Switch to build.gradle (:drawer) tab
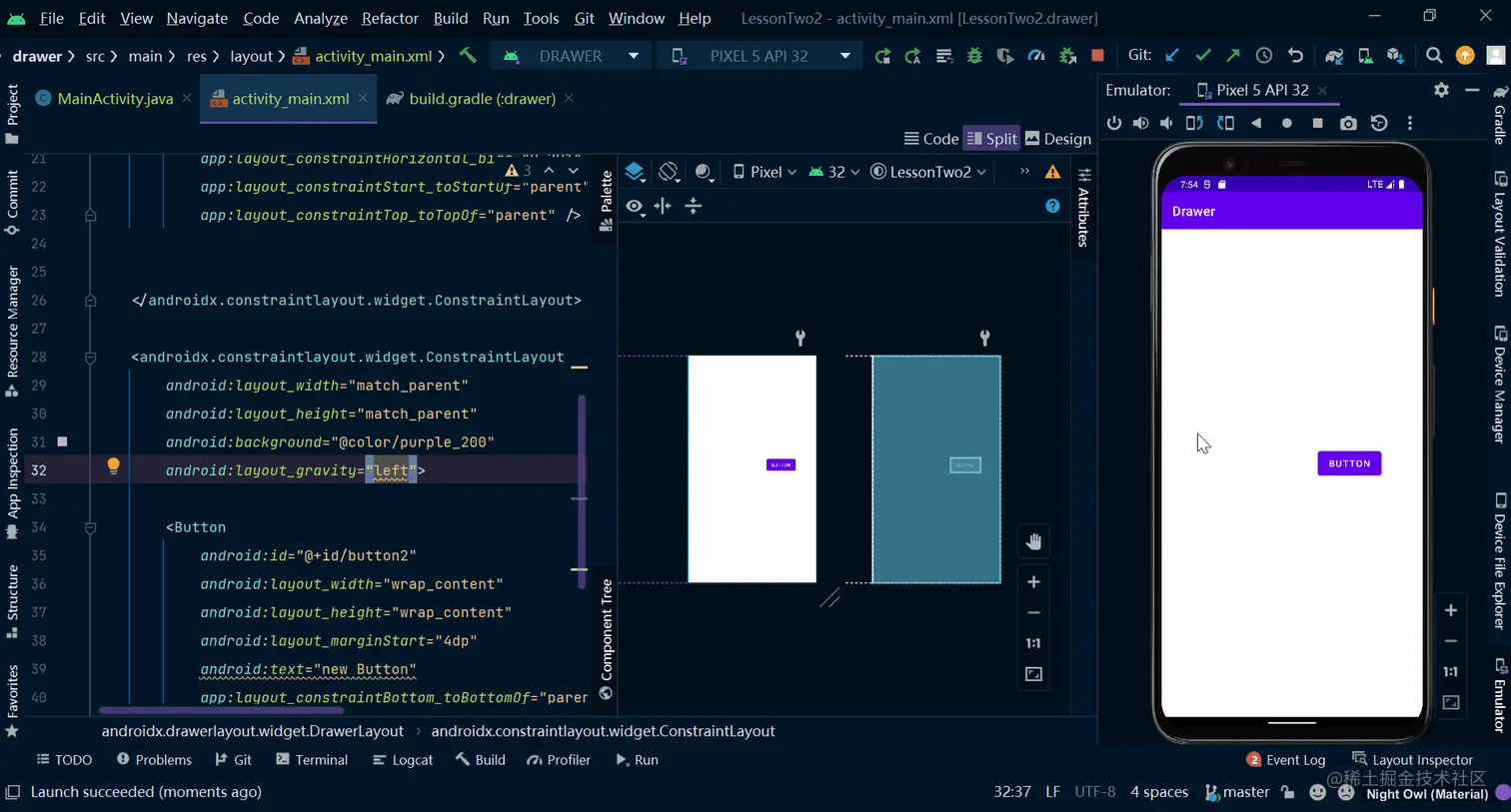Viewport: 1511px width, 812px height. pyautogui.click(x=481, y=98)
